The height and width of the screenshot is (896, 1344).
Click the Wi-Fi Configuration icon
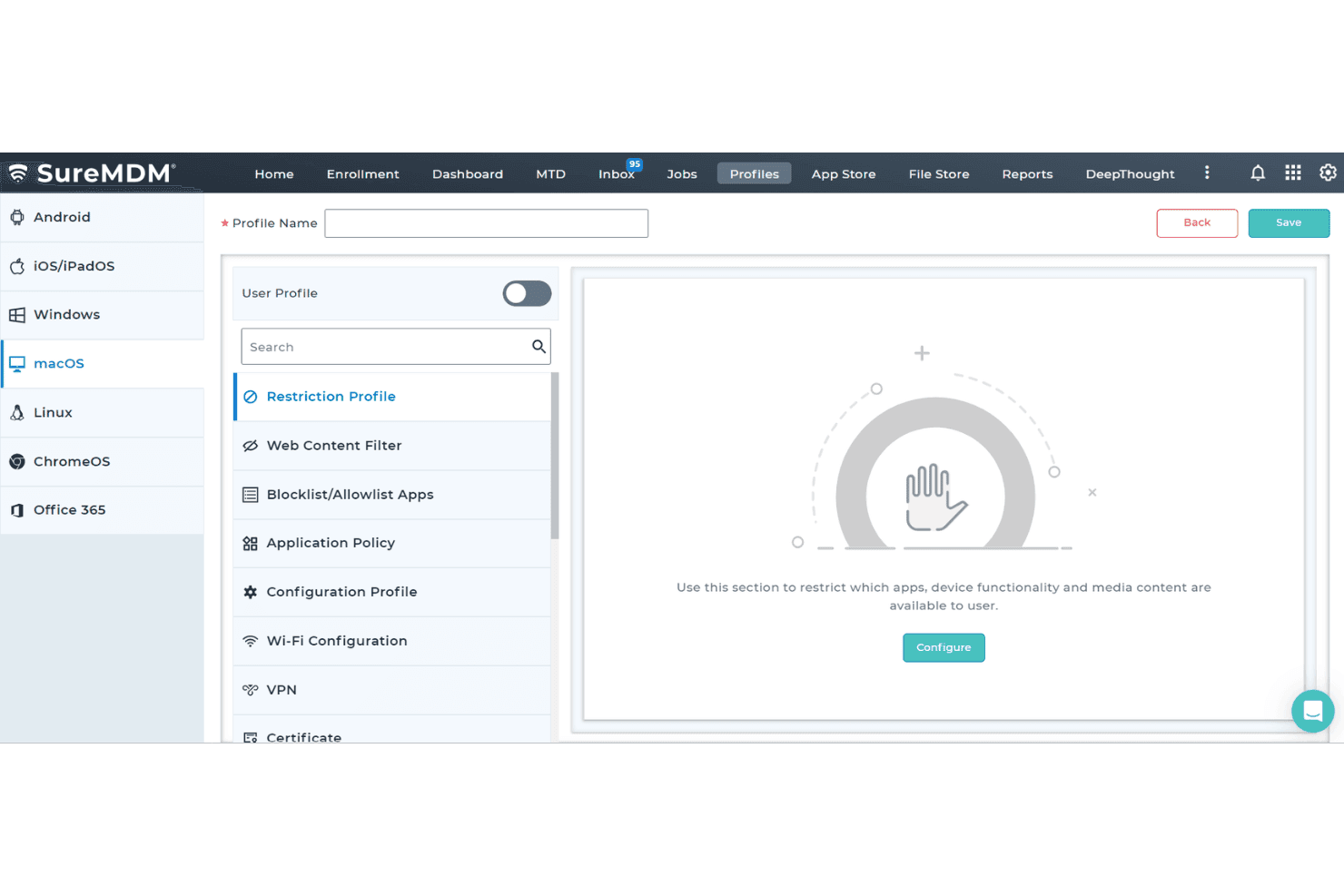(251, 641)
